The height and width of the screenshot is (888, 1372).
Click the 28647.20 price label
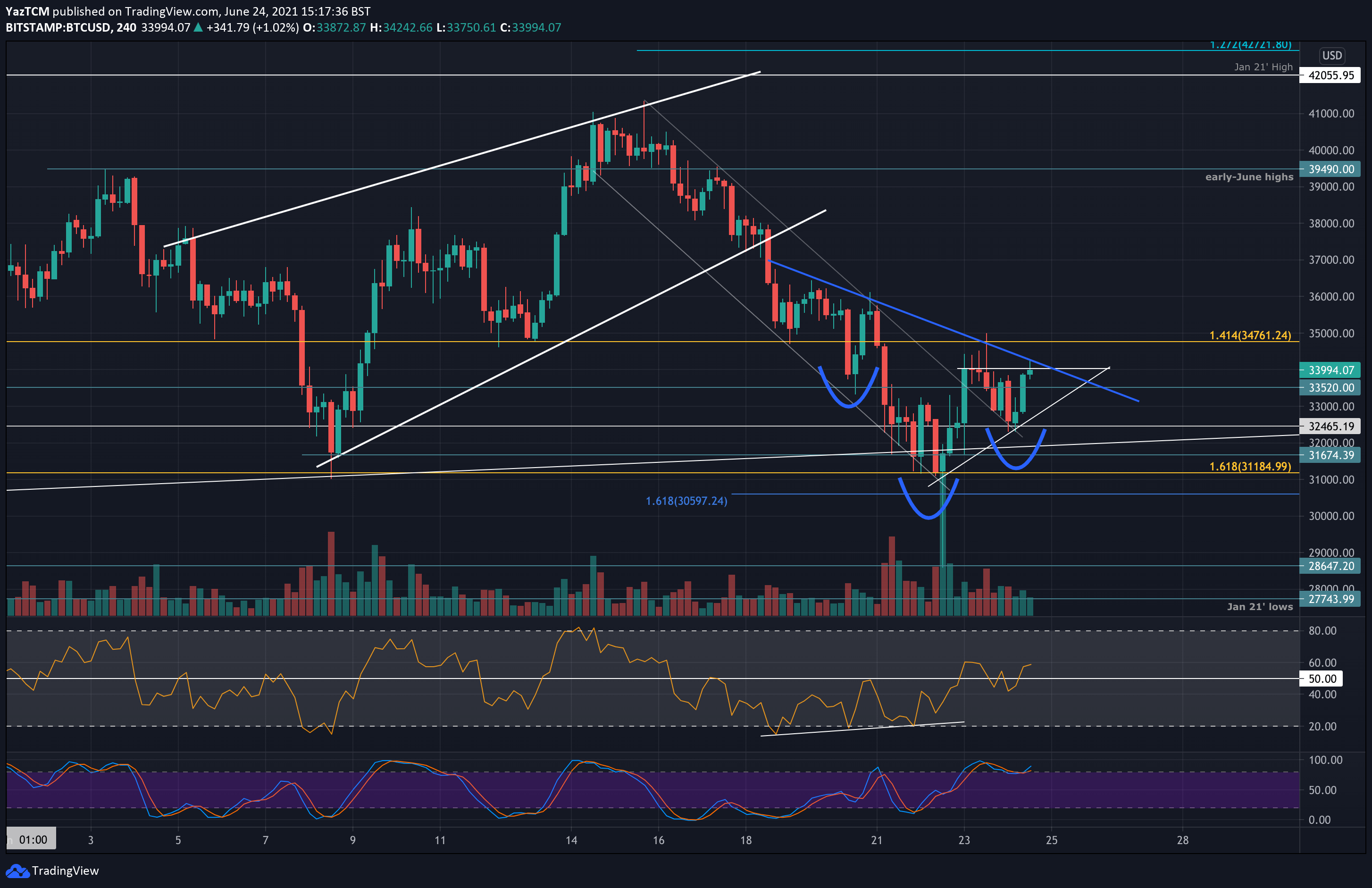1330,566
